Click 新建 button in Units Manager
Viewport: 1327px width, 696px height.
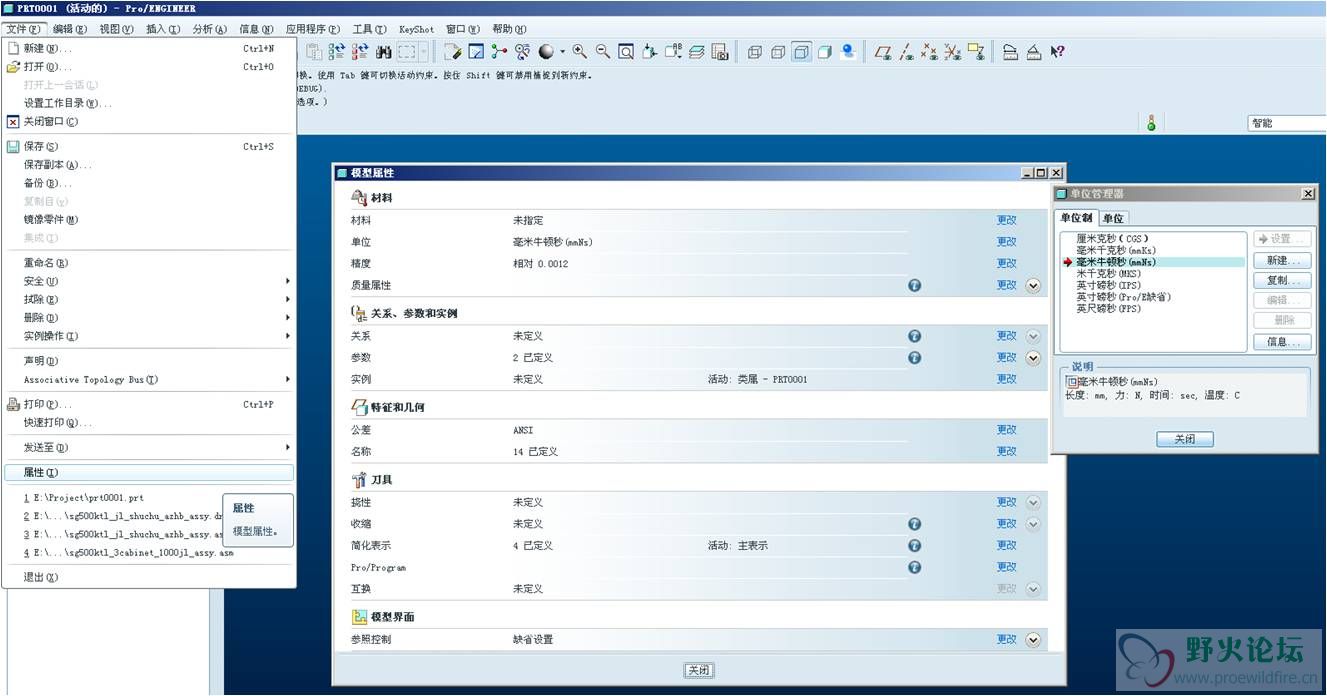1282,260
